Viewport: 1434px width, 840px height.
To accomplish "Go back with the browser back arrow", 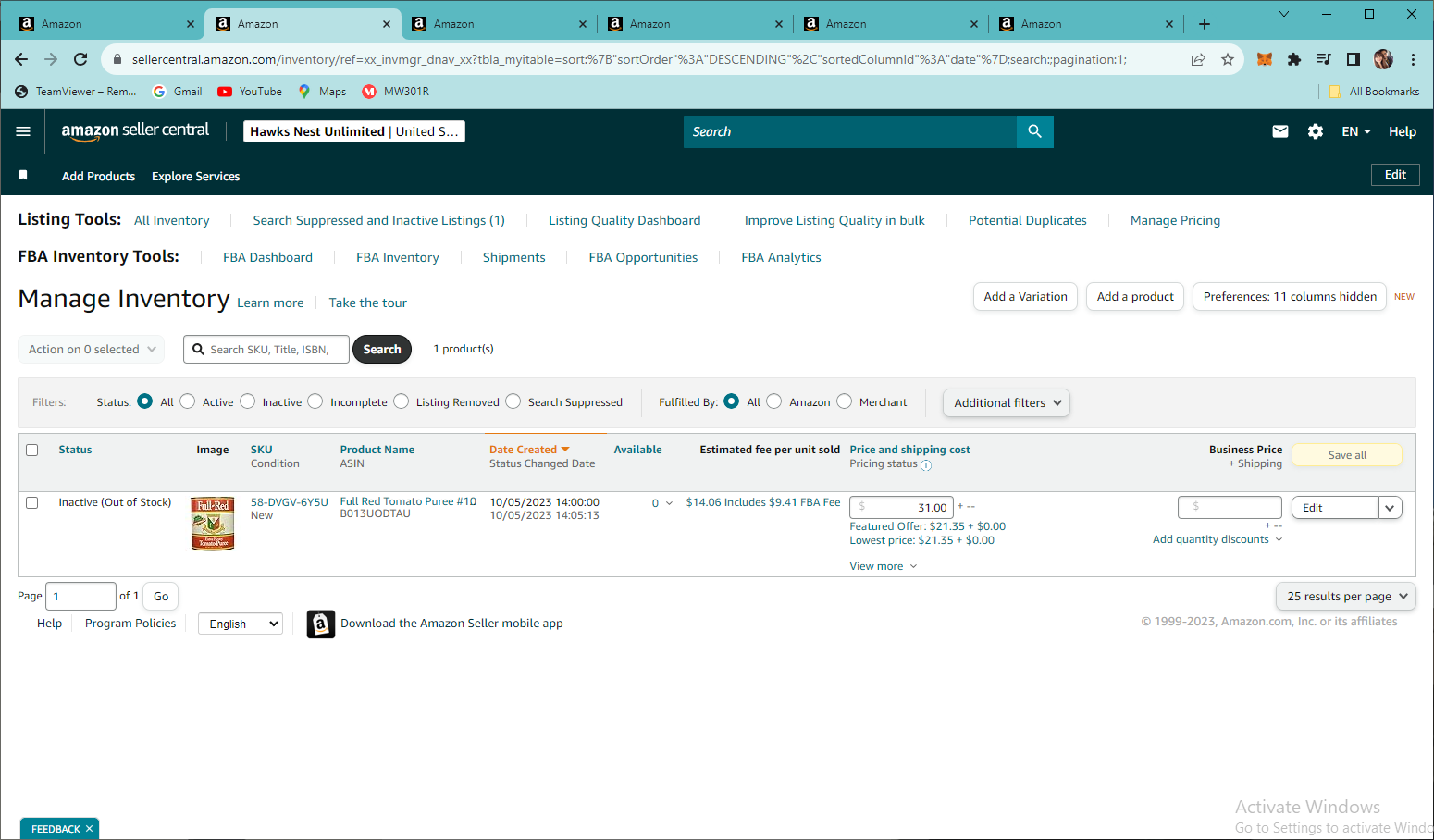I will pyautogui.click(x=21, y=59).
